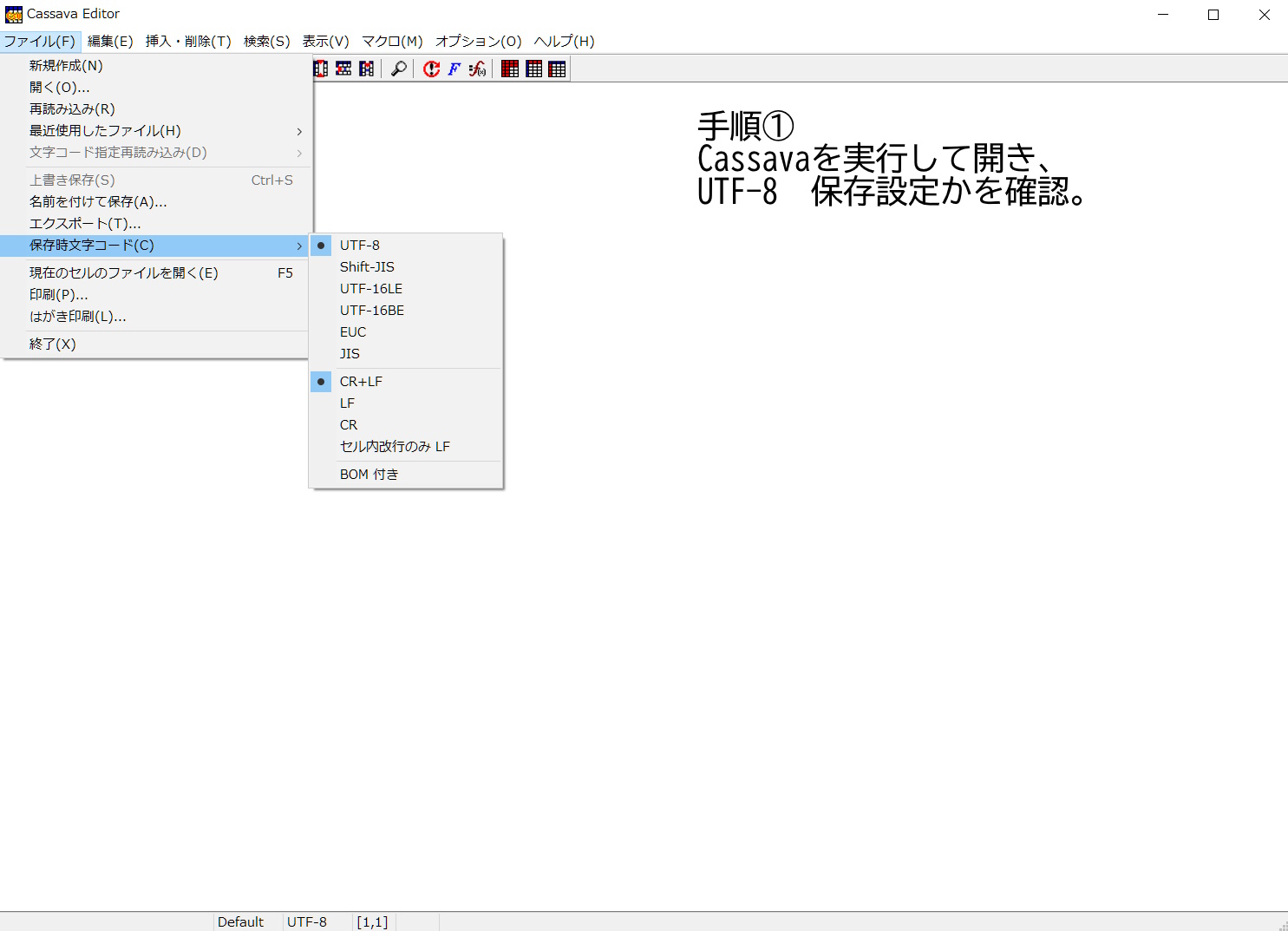Open the ファイル(F) menu

point(40,42)
